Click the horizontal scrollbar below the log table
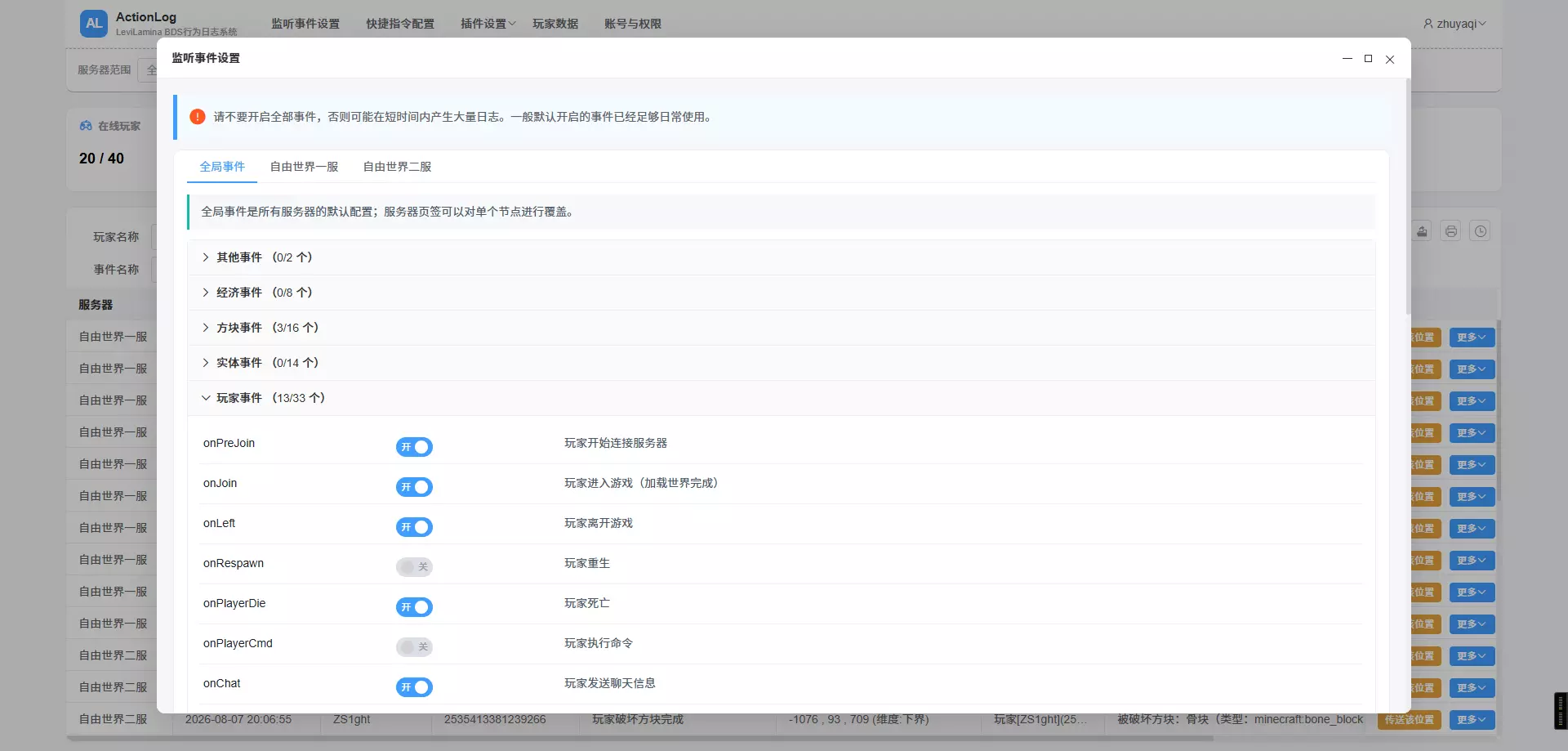This screenshot has height=751, width=1568. click(x=641, y=738)
